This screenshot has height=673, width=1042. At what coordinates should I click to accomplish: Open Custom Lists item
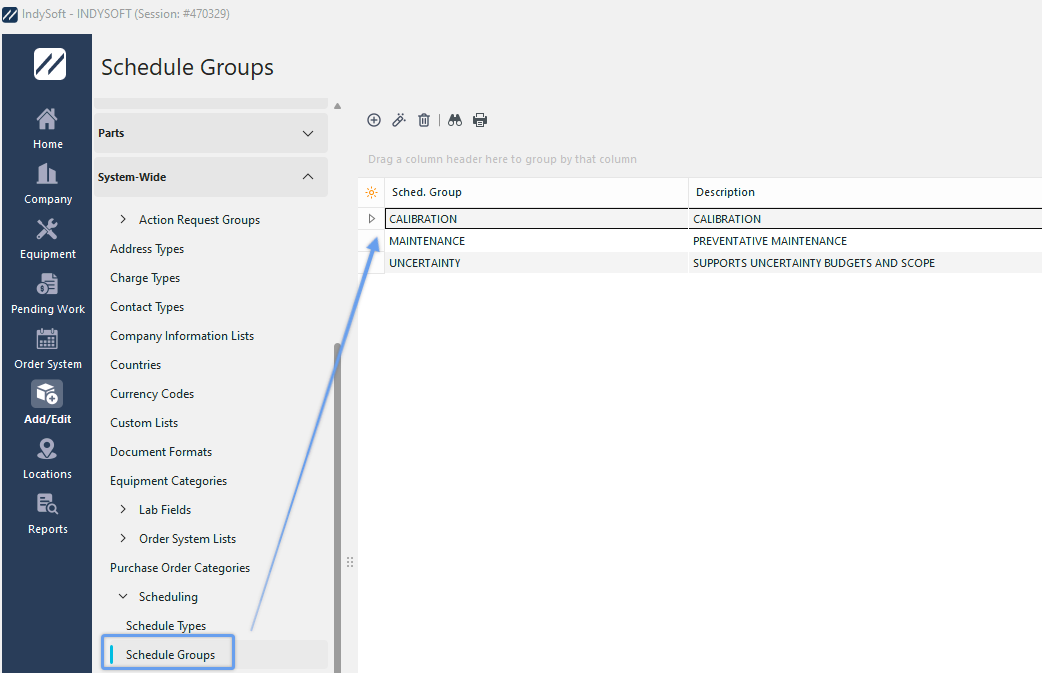[144, 423]
